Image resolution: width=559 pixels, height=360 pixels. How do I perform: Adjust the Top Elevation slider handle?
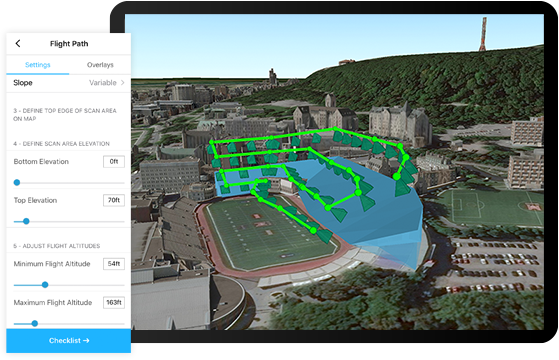coord(26,221)
